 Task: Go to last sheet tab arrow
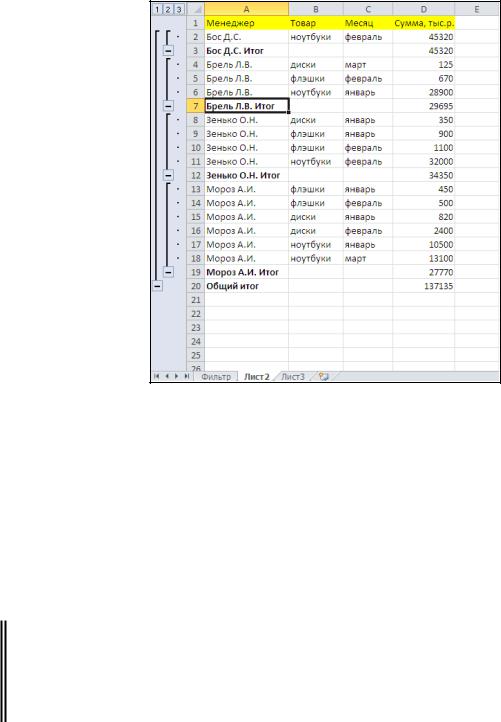(186, 377)
